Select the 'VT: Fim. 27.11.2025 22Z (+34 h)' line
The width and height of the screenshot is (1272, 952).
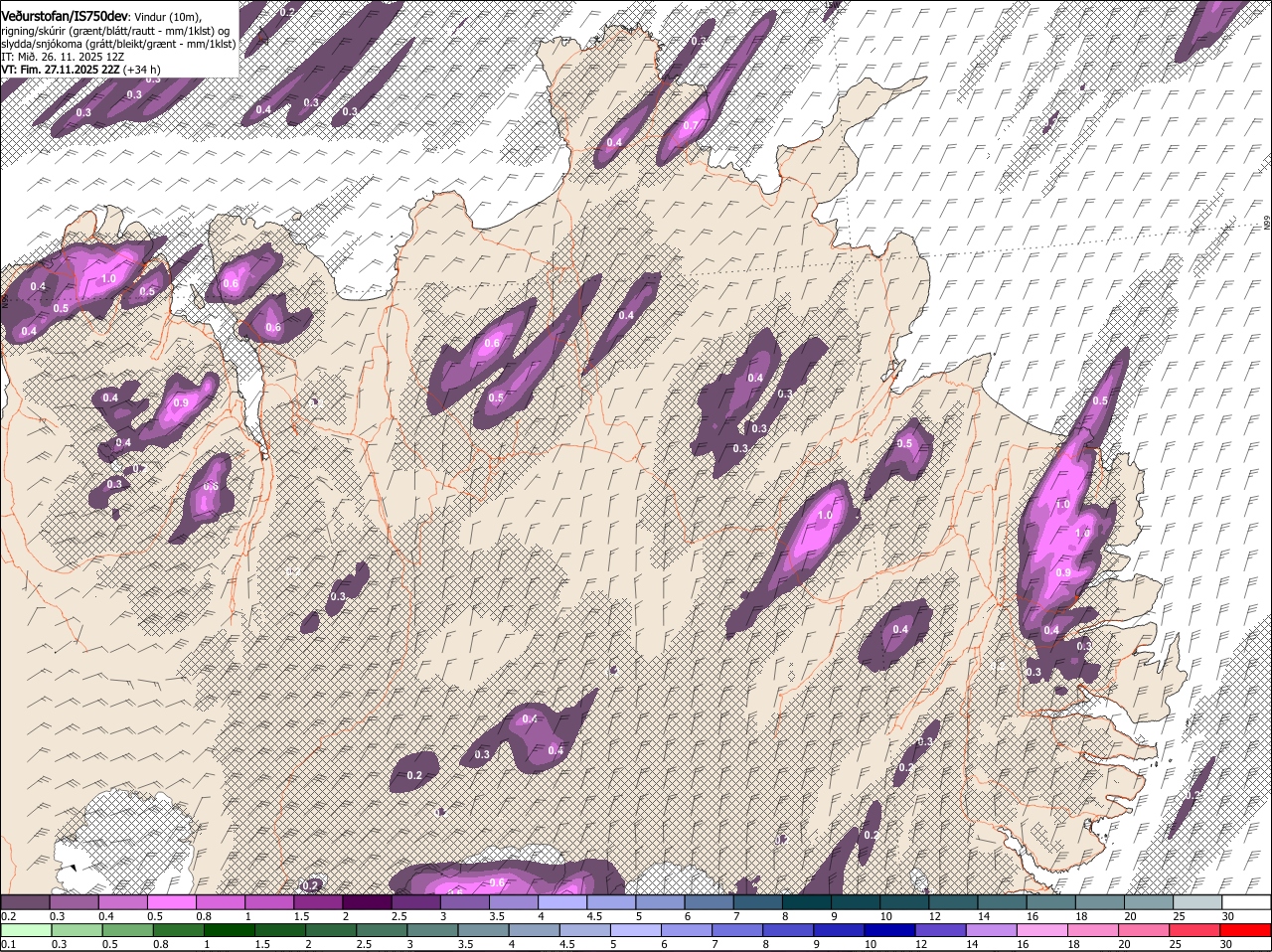[x=80, y=70]
